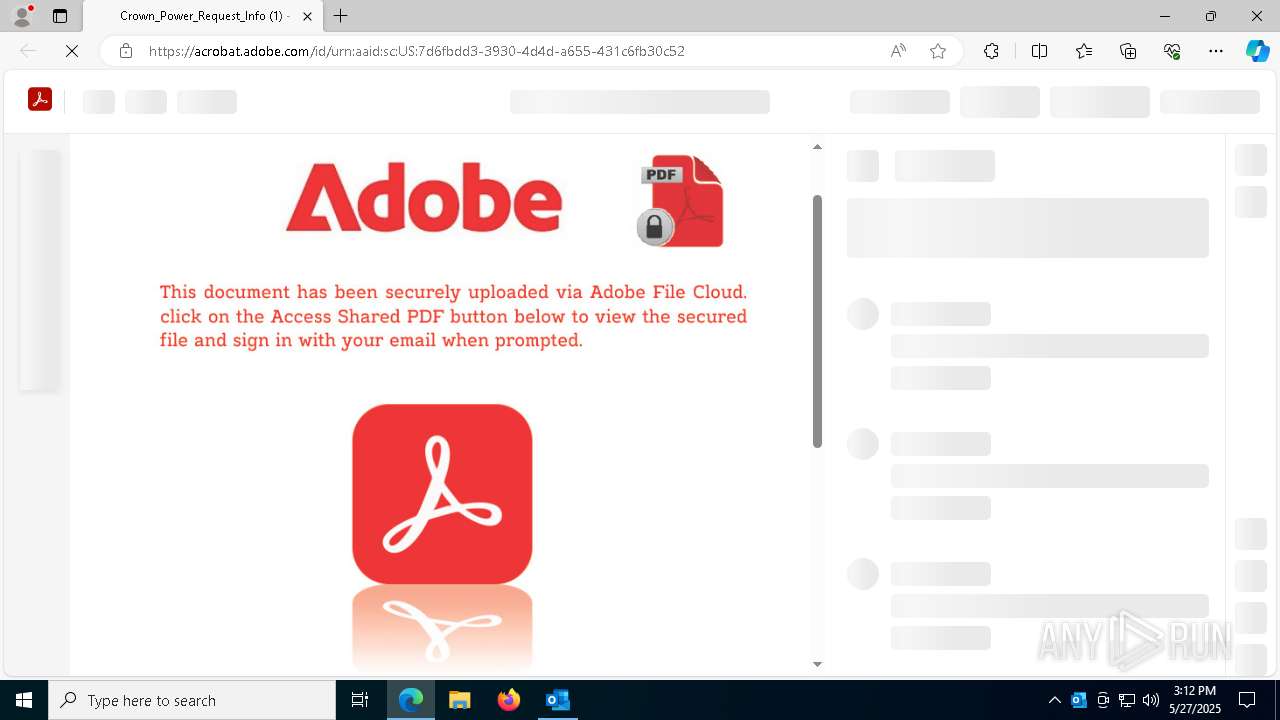The image size is (1280, 720).
Task: Open the notification center
Action: pyautogui.click(x=1248, y=700)
